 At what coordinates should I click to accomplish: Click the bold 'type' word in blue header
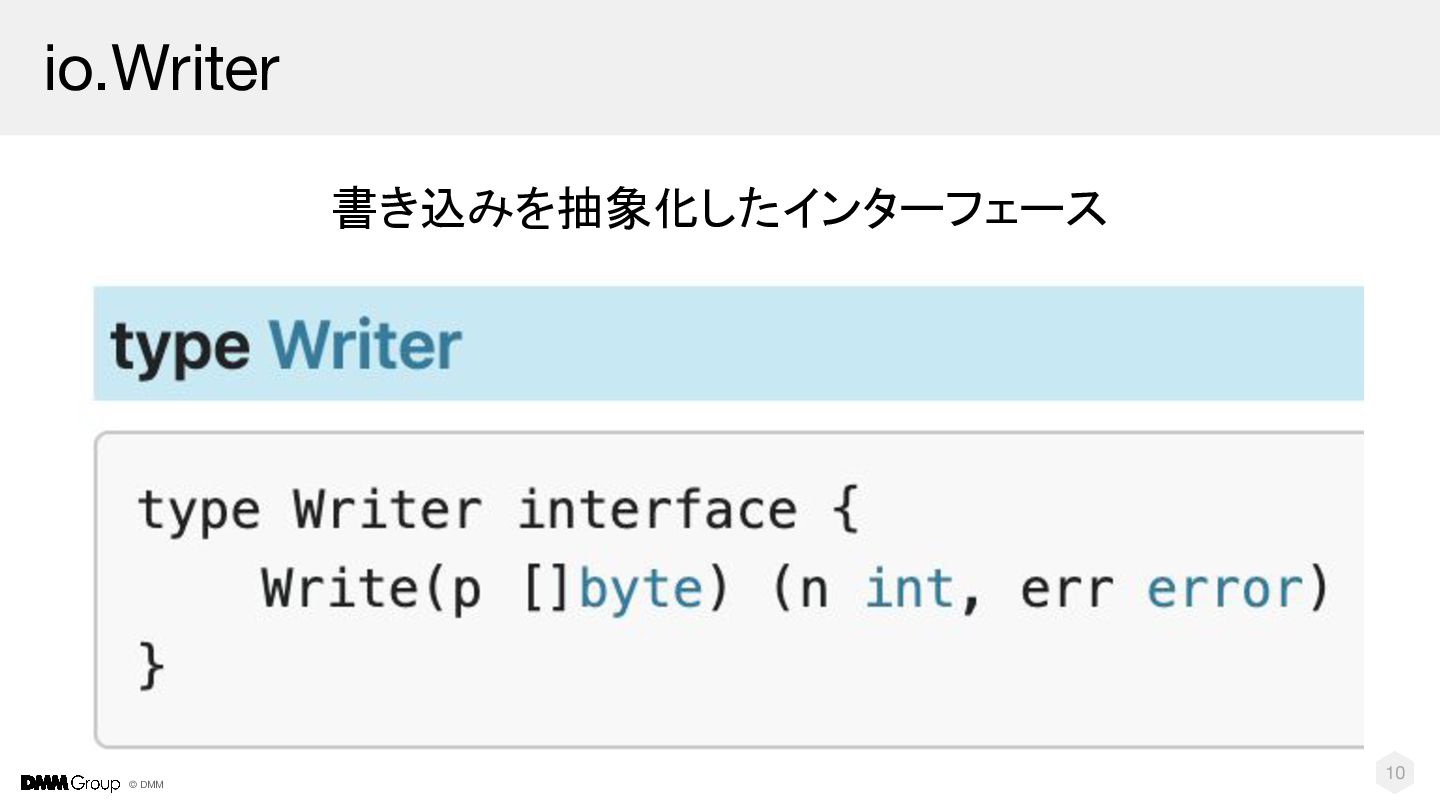click(x=180, y=348)
